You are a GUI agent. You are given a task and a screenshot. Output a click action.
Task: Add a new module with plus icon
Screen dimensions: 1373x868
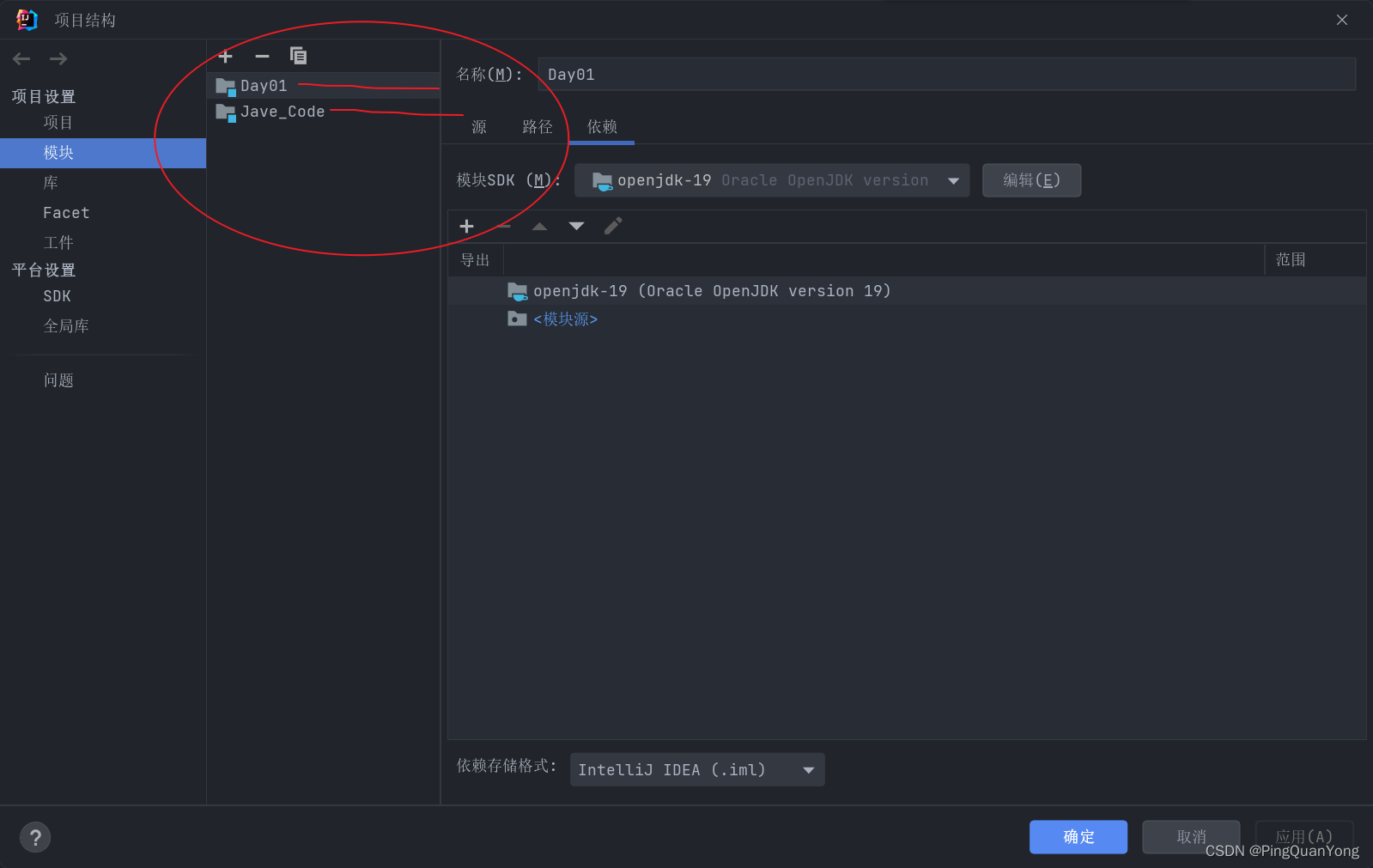click(226, 57)
